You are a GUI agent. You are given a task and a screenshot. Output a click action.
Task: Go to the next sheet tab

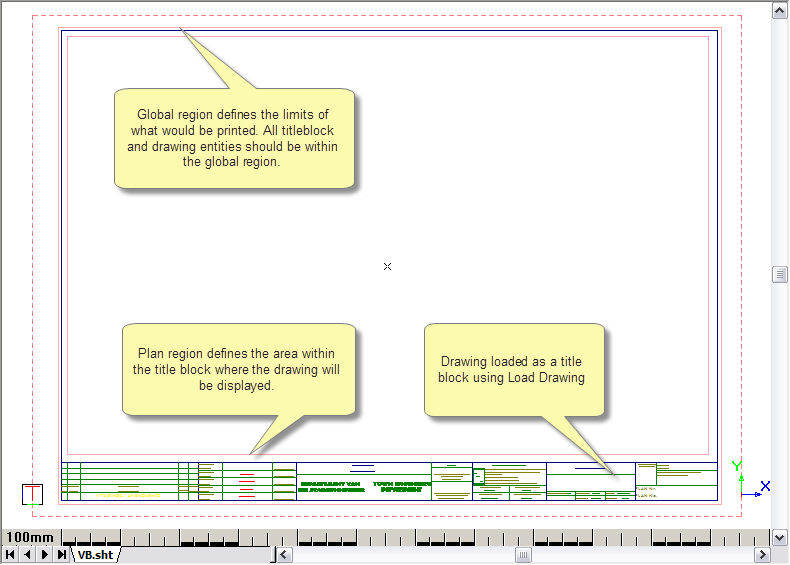[x=44, y=554]
